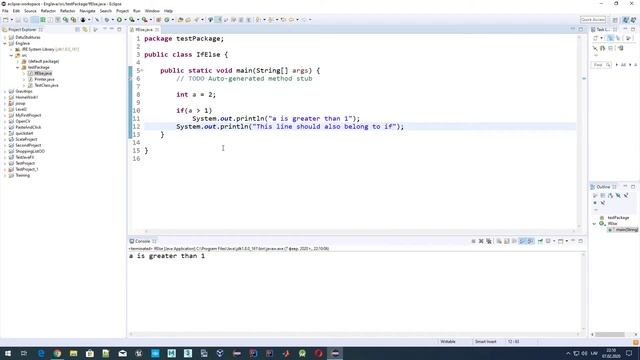Screen dimensions: 640x360
Task: Open the dropdown next to the Debug icon
Action: coord(112,20)
